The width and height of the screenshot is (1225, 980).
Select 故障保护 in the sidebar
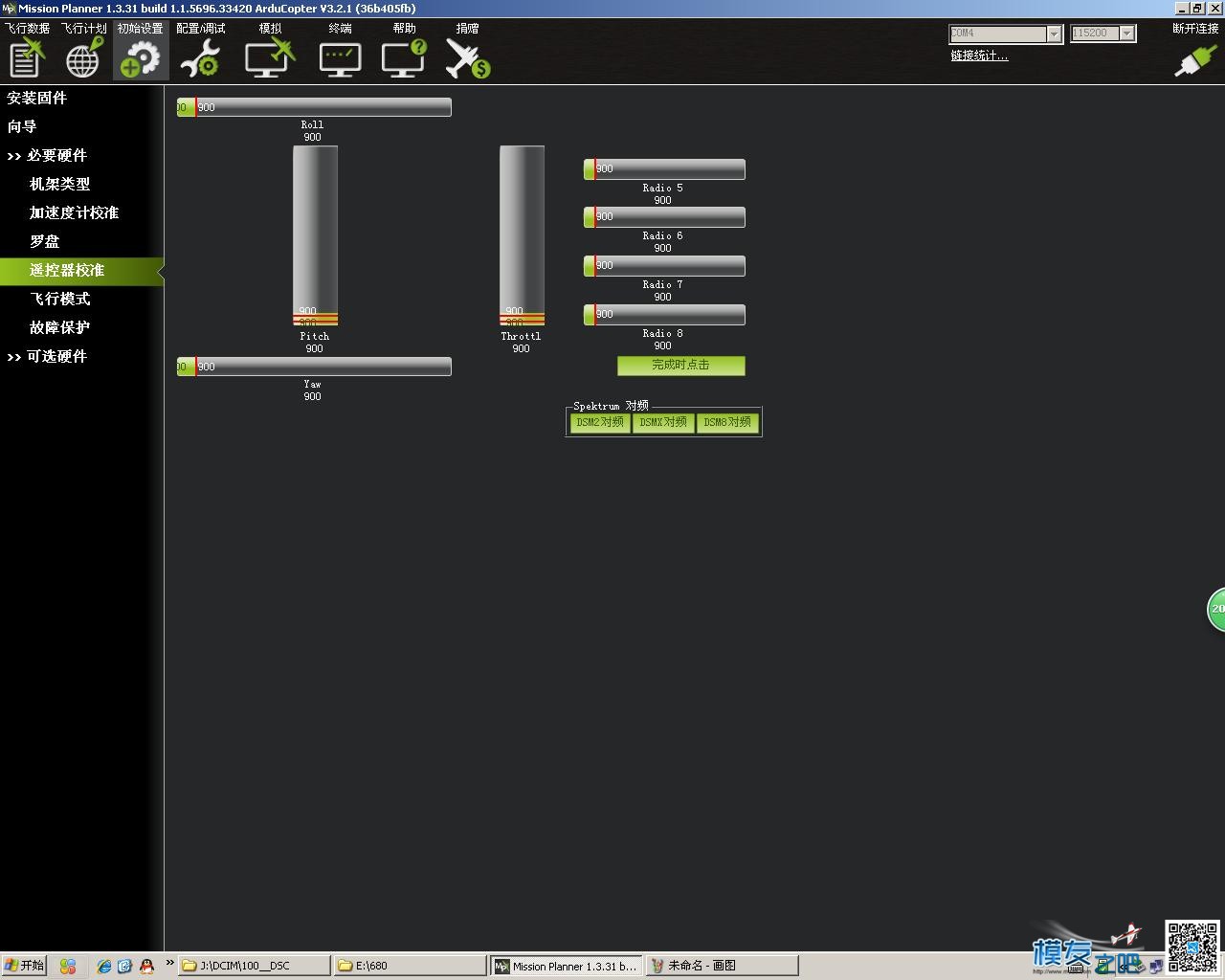click(59, 327)
